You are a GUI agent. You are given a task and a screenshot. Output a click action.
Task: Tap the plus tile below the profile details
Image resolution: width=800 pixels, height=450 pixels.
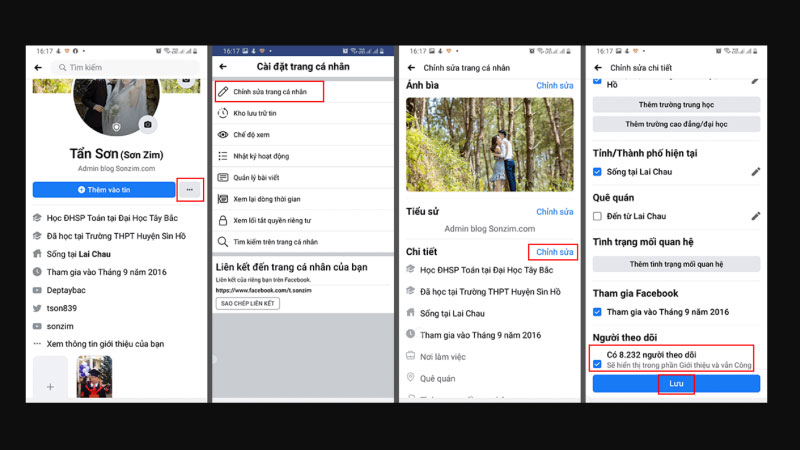coord(50,385)
